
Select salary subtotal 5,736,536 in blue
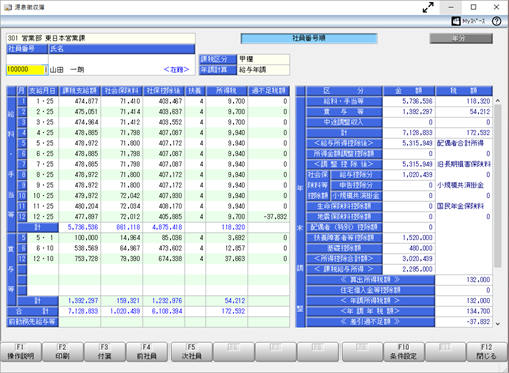[x=83, y=227]
